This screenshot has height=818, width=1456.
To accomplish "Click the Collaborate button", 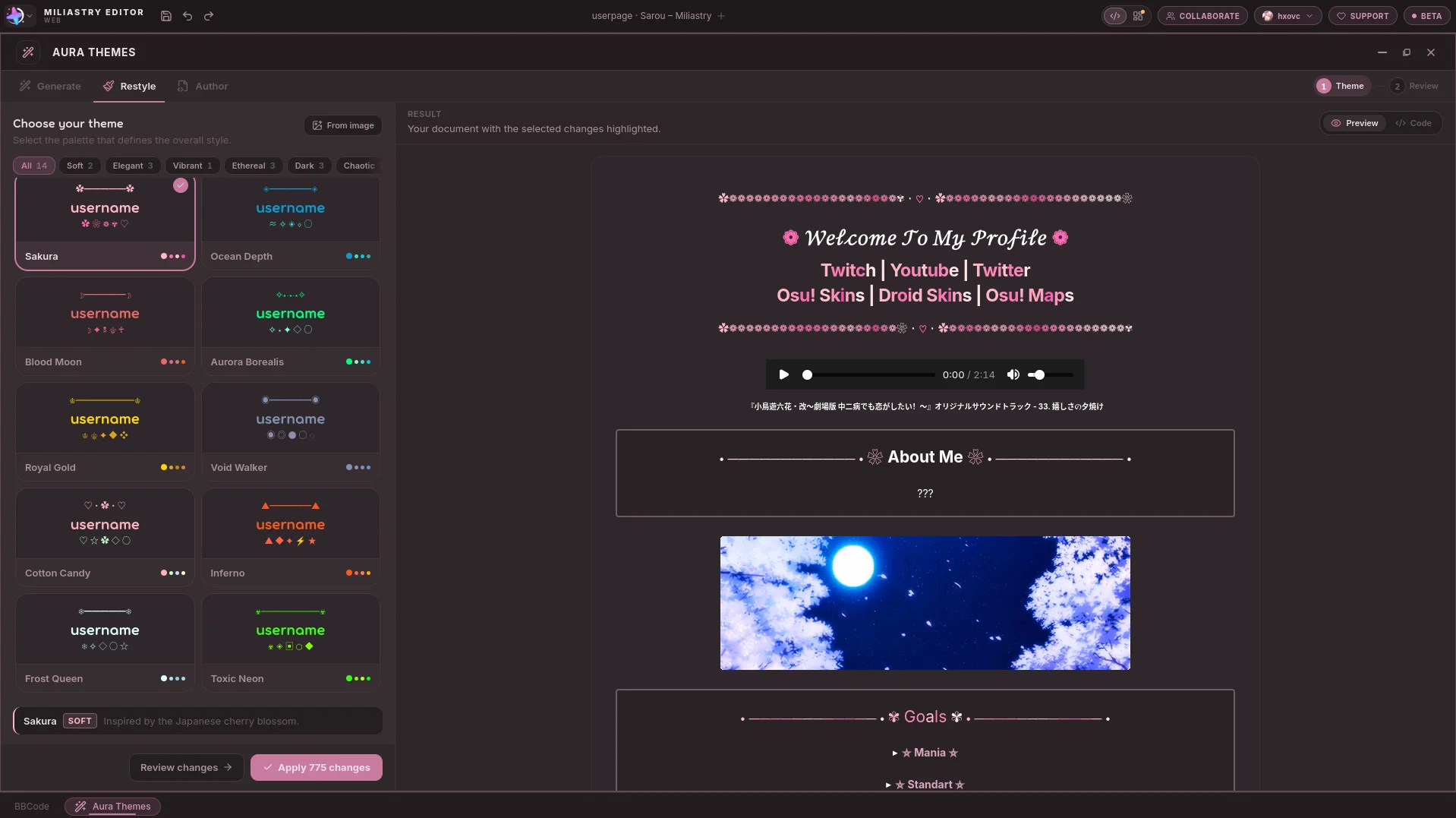I will click(1202, 15).
